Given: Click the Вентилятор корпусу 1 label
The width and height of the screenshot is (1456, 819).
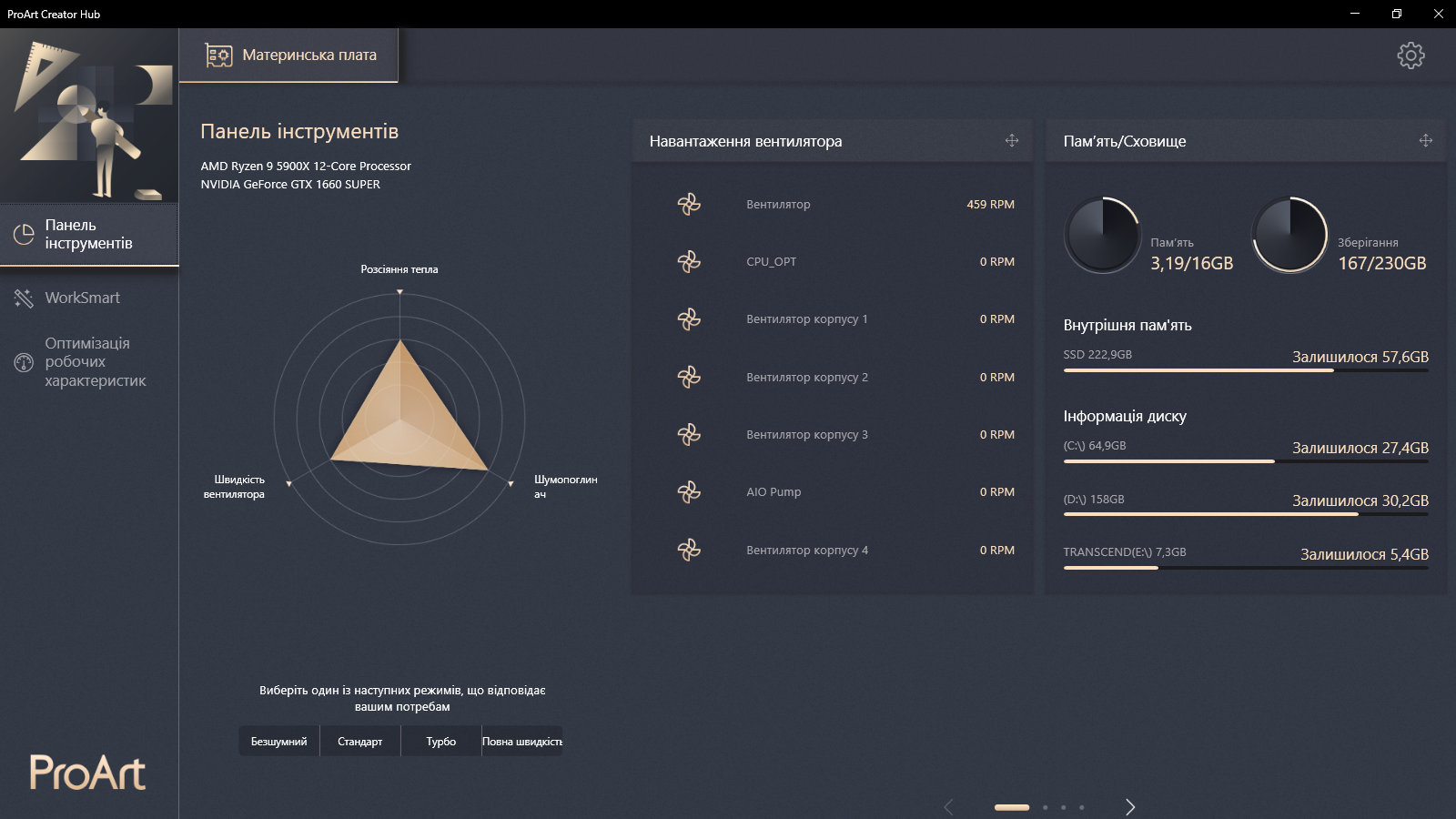Looking at the screenshot, I should point(807,319).
